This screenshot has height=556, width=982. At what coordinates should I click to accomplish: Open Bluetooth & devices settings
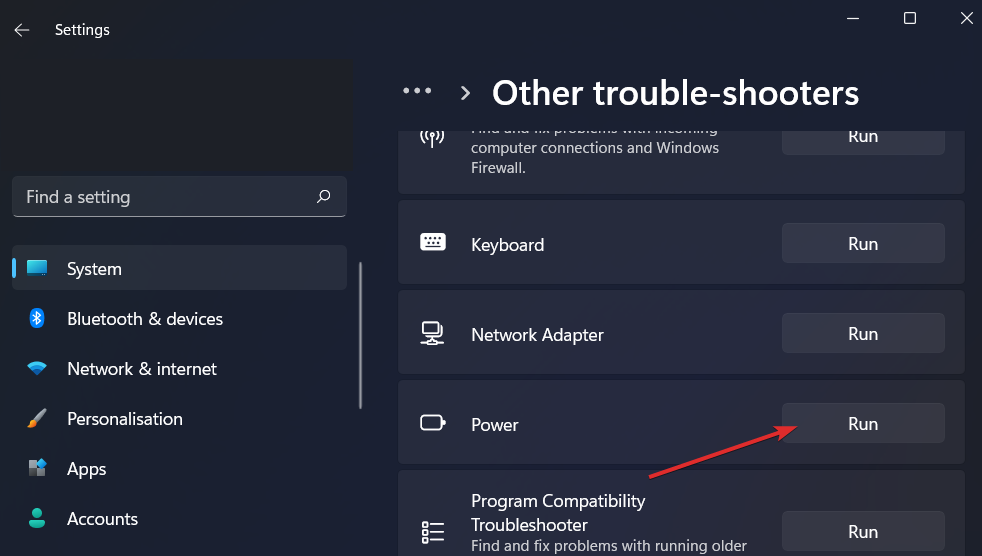(x=179, y=318)
